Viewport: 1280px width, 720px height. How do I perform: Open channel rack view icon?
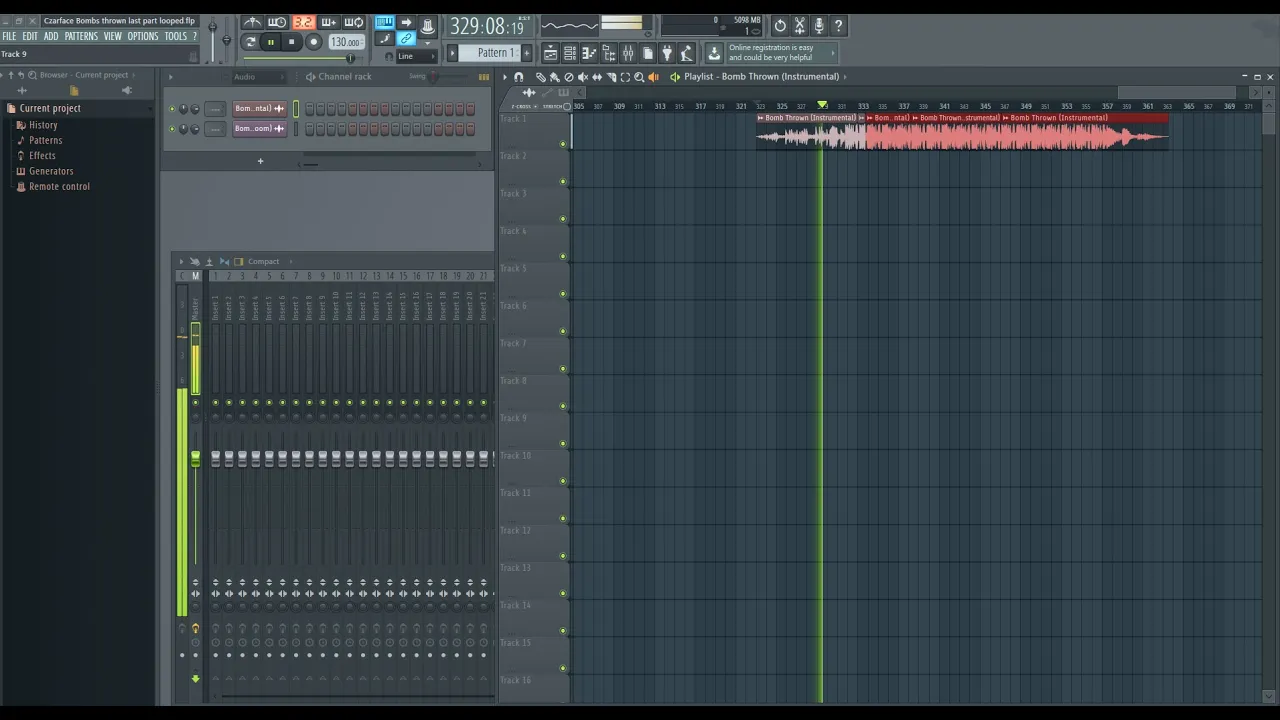pos(569,53)
